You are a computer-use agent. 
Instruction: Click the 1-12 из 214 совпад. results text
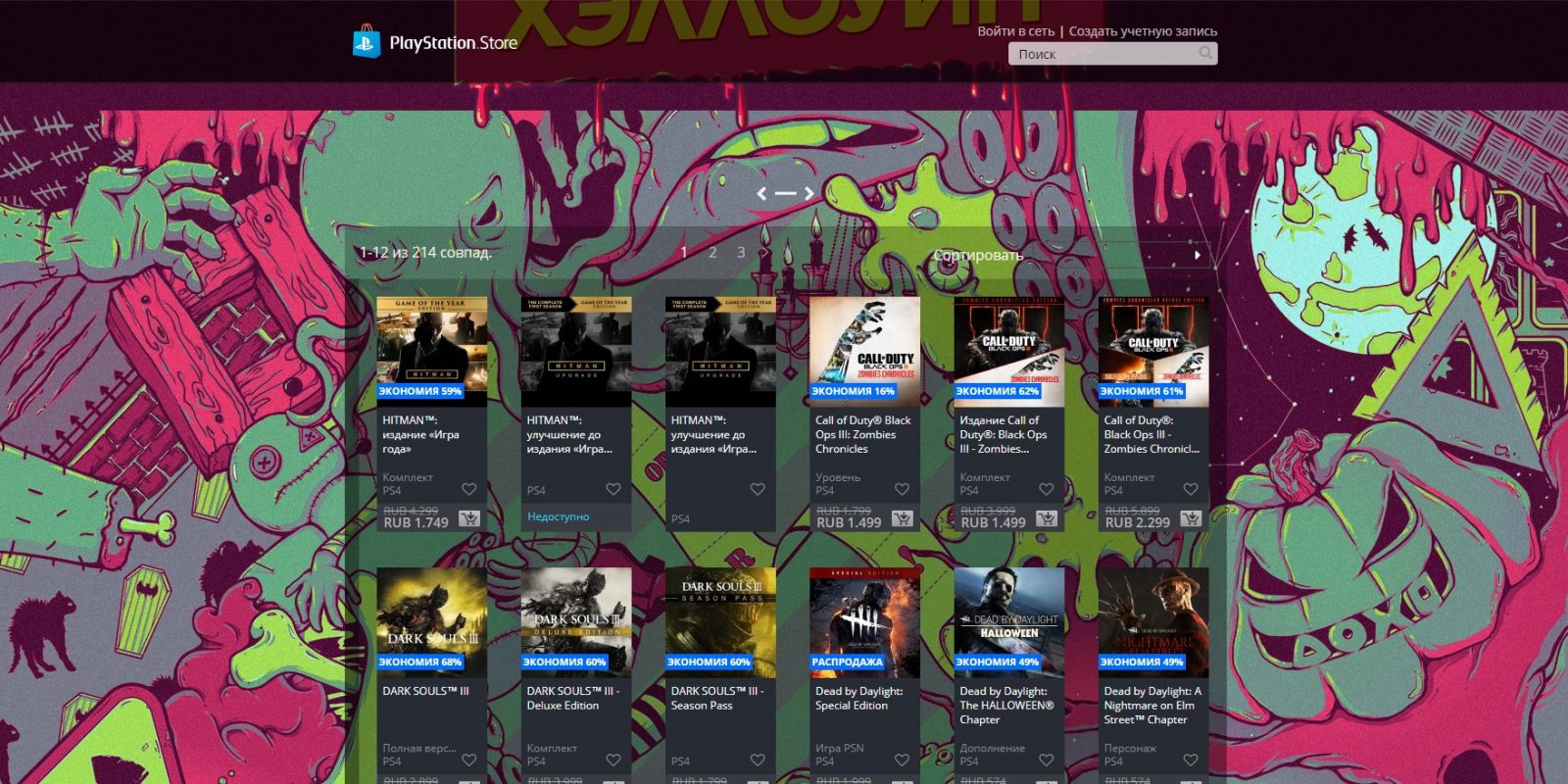(x=426, y=252)
